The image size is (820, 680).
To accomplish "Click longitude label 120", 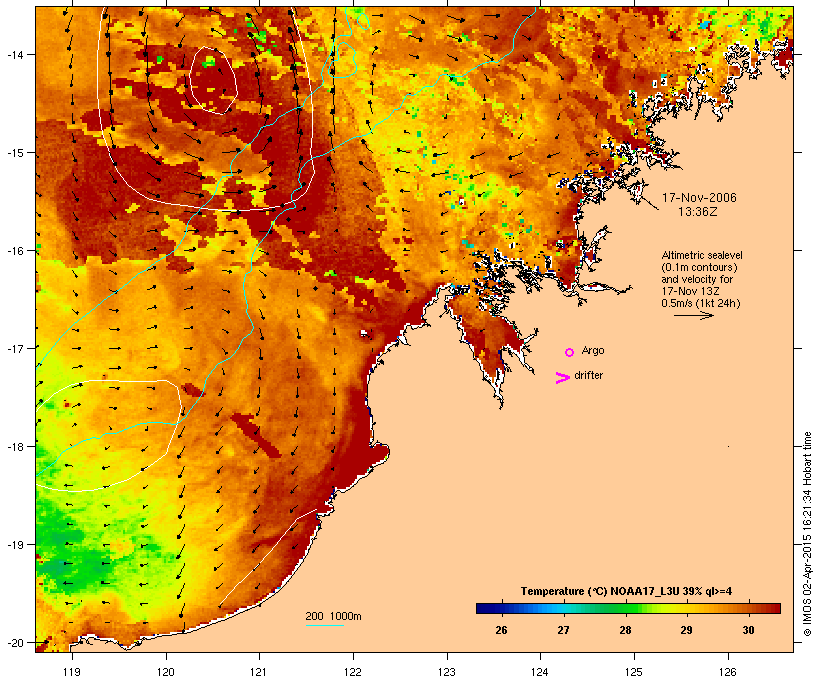I will (x=166, y=672).
